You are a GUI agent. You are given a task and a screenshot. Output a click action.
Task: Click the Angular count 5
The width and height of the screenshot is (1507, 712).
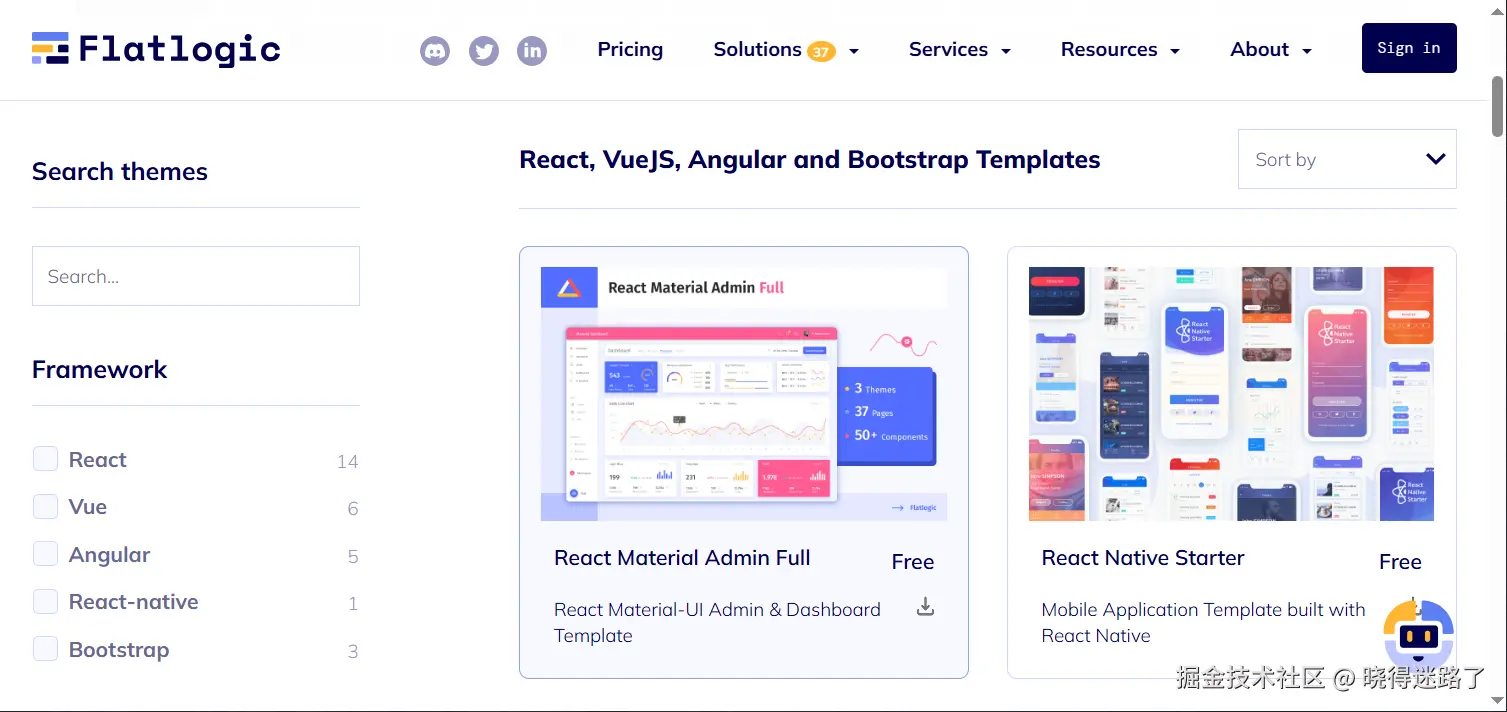(353, 556)
